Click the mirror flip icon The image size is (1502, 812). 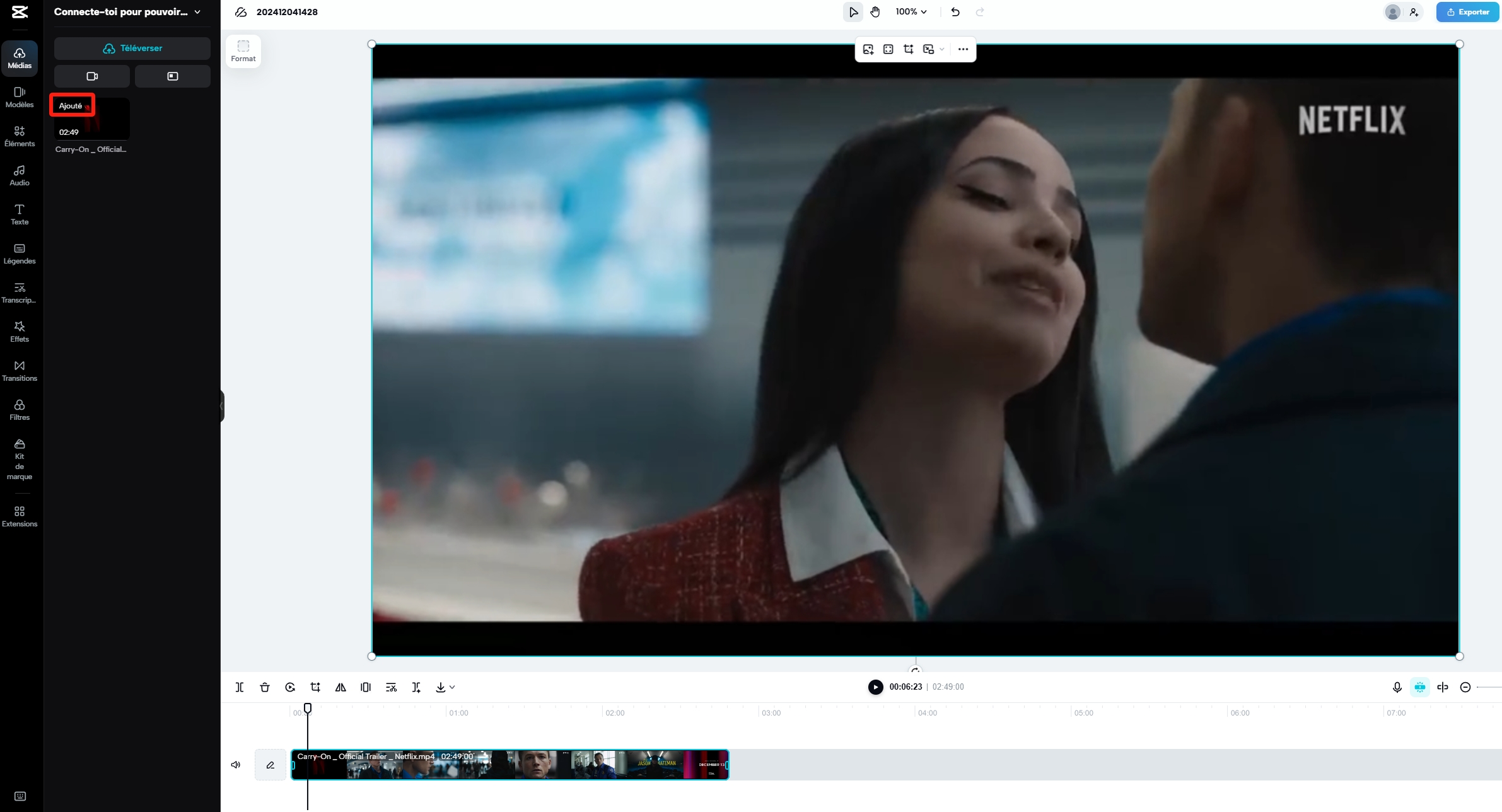(341, 687)
